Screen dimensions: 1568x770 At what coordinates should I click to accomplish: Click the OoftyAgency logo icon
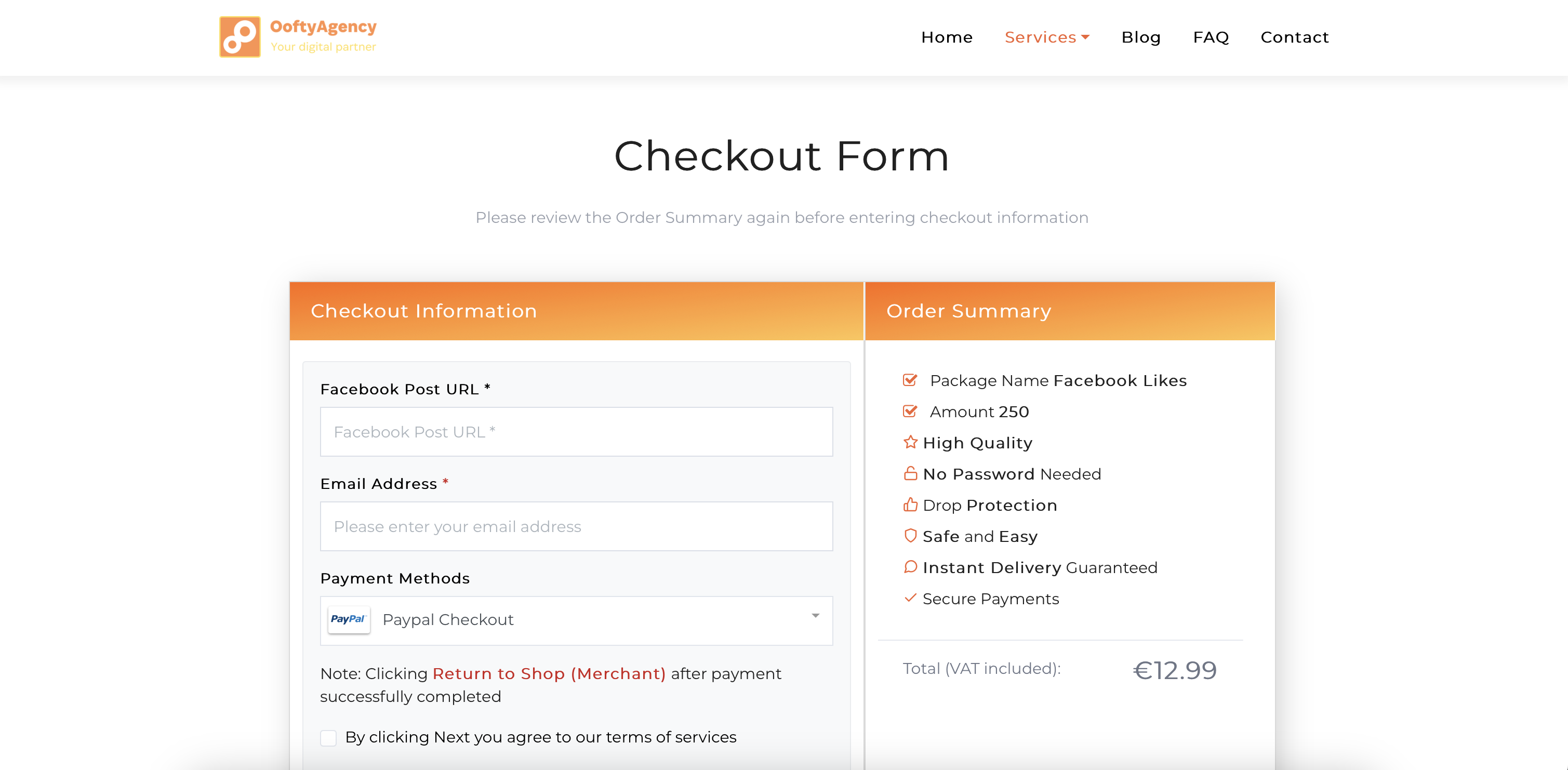(240, 36)
